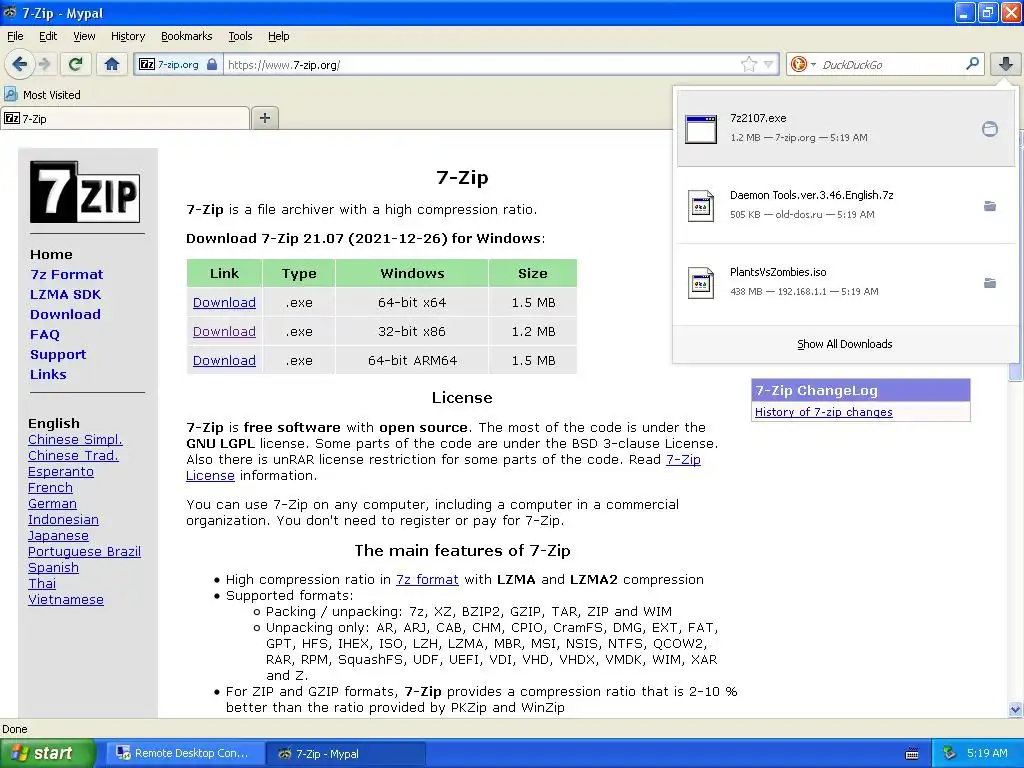Click the 7-Zip logo image

point(85,192)
